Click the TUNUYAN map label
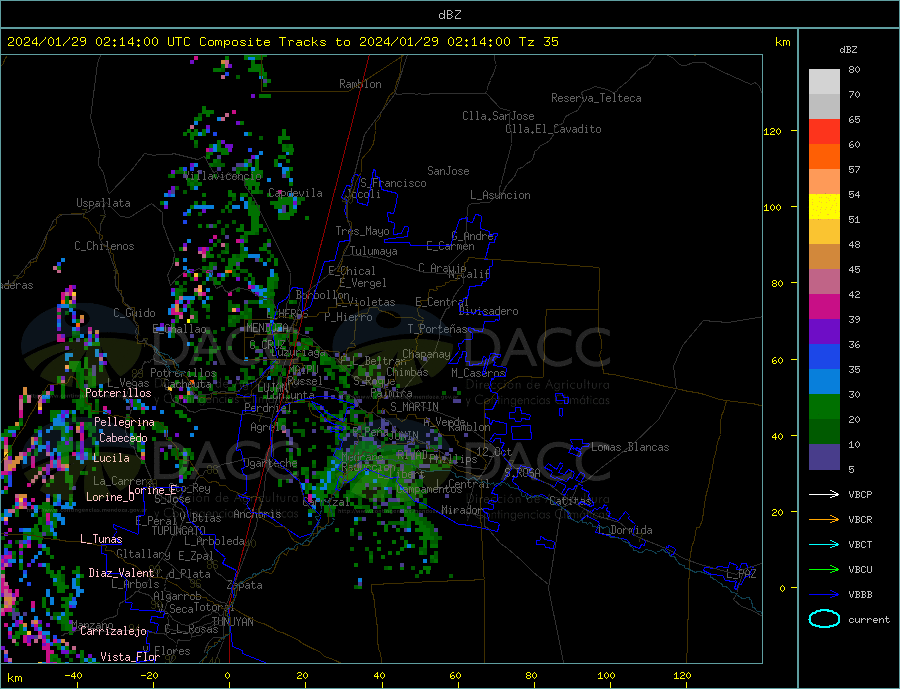The height and width of the screenshot is (689, 900). coord(232,622)
